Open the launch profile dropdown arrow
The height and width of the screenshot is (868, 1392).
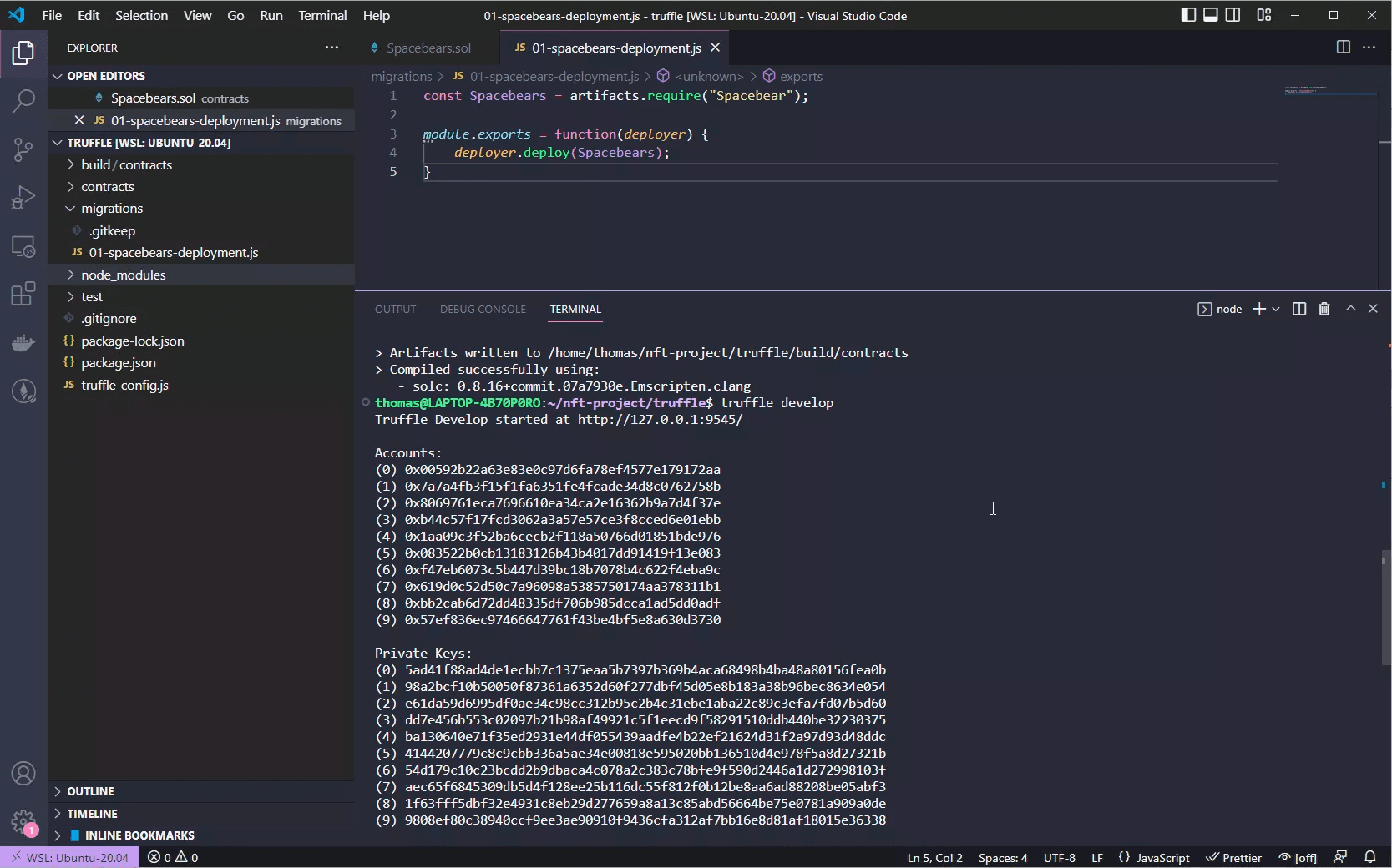click(x=1276, y=309)
